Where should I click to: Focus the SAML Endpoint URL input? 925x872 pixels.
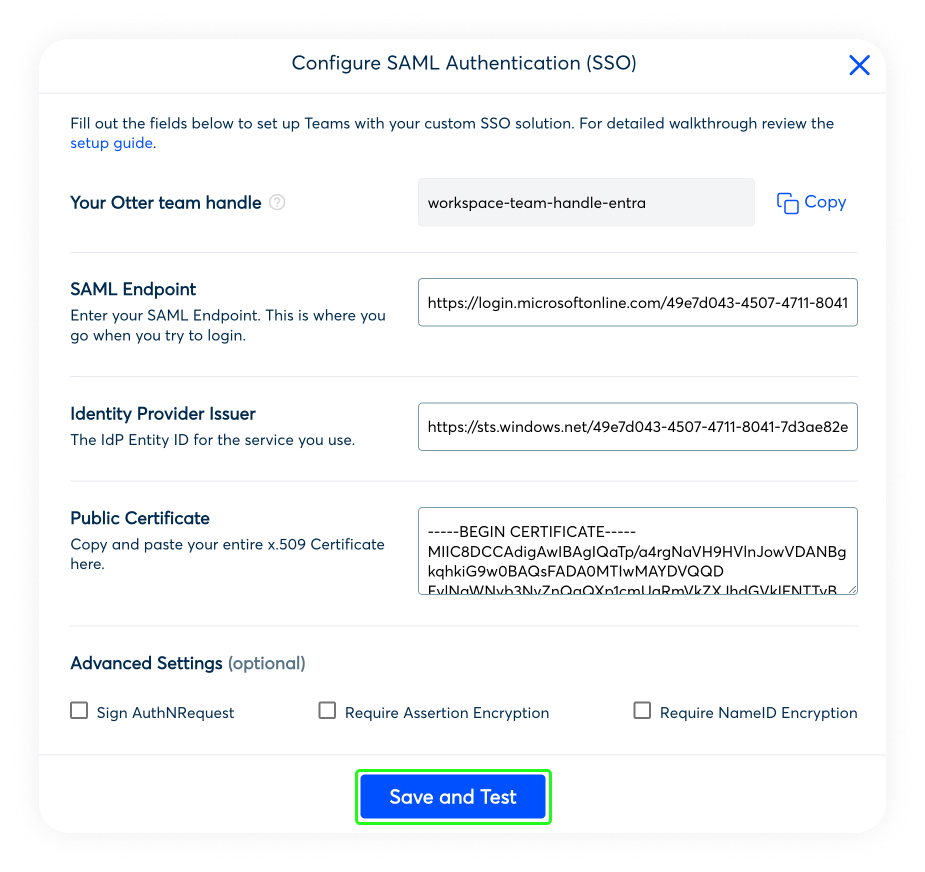[x=637, y=302]
